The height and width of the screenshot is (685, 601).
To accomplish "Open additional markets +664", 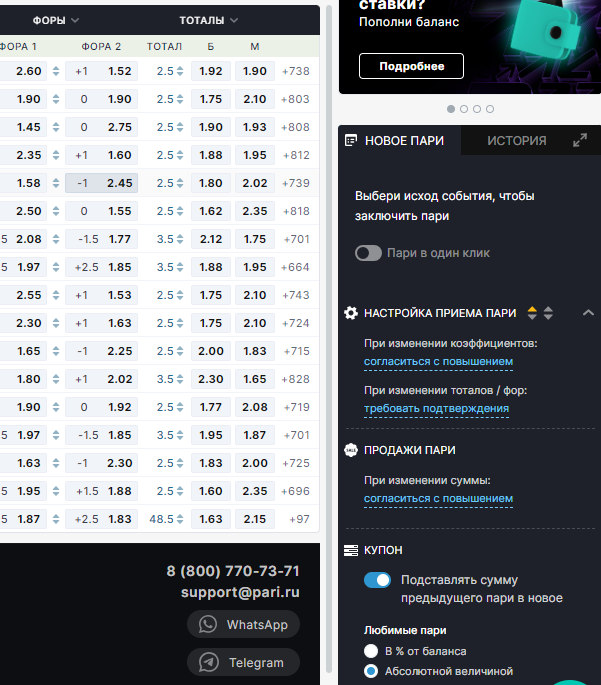I will 295,267.
